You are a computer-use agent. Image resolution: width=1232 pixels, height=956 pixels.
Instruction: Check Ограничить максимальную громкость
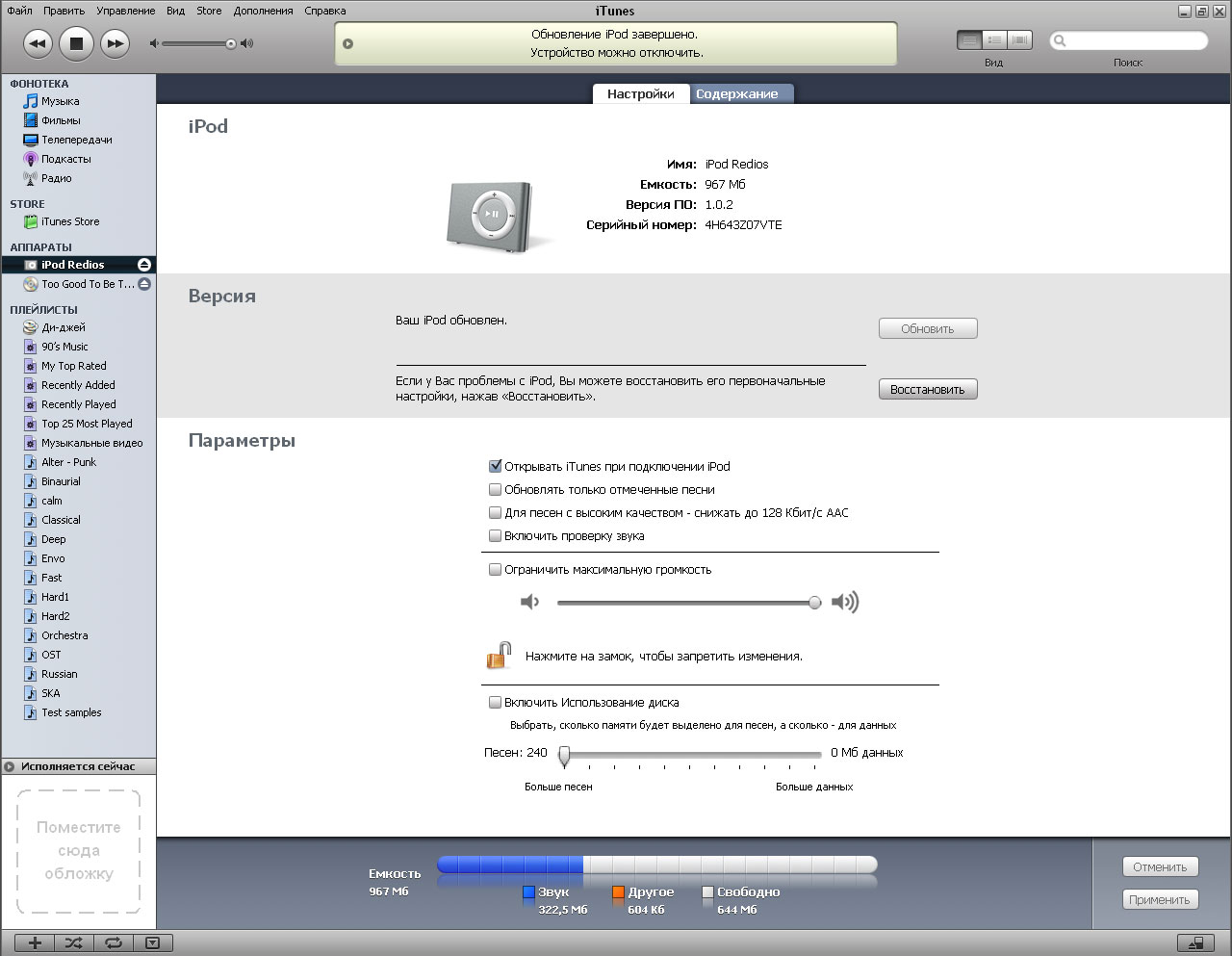pyautogui.click(x=495, y=569)
